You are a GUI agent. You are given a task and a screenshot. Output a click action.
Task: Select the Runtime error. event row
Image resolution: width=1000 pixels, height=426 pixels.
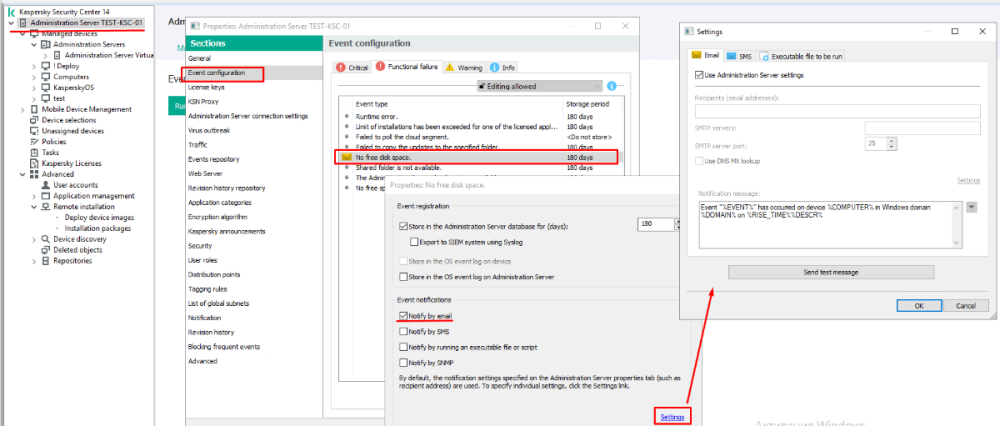(481, 117)
